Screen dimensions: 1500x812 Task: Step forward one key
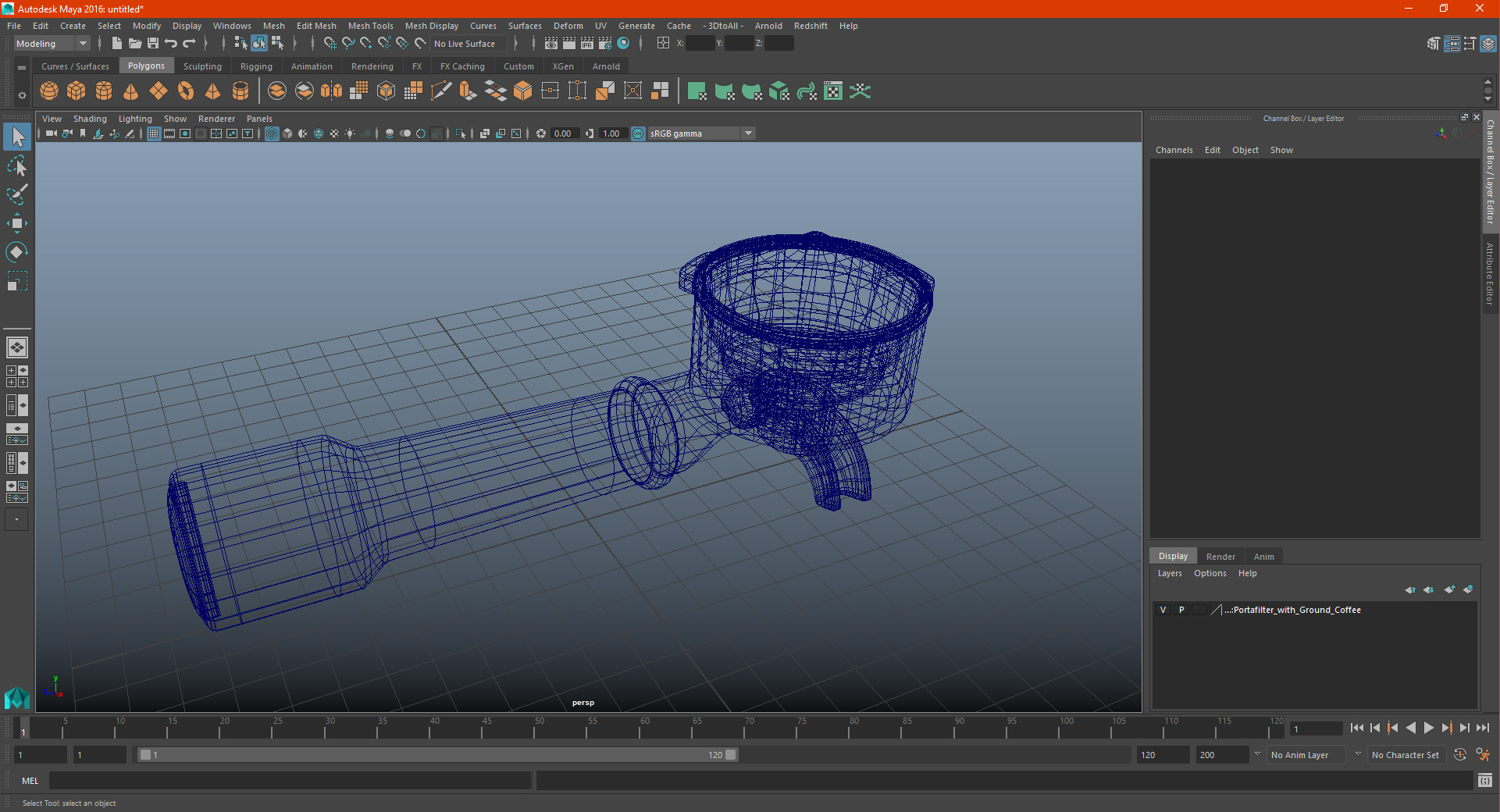(1447, 728)
